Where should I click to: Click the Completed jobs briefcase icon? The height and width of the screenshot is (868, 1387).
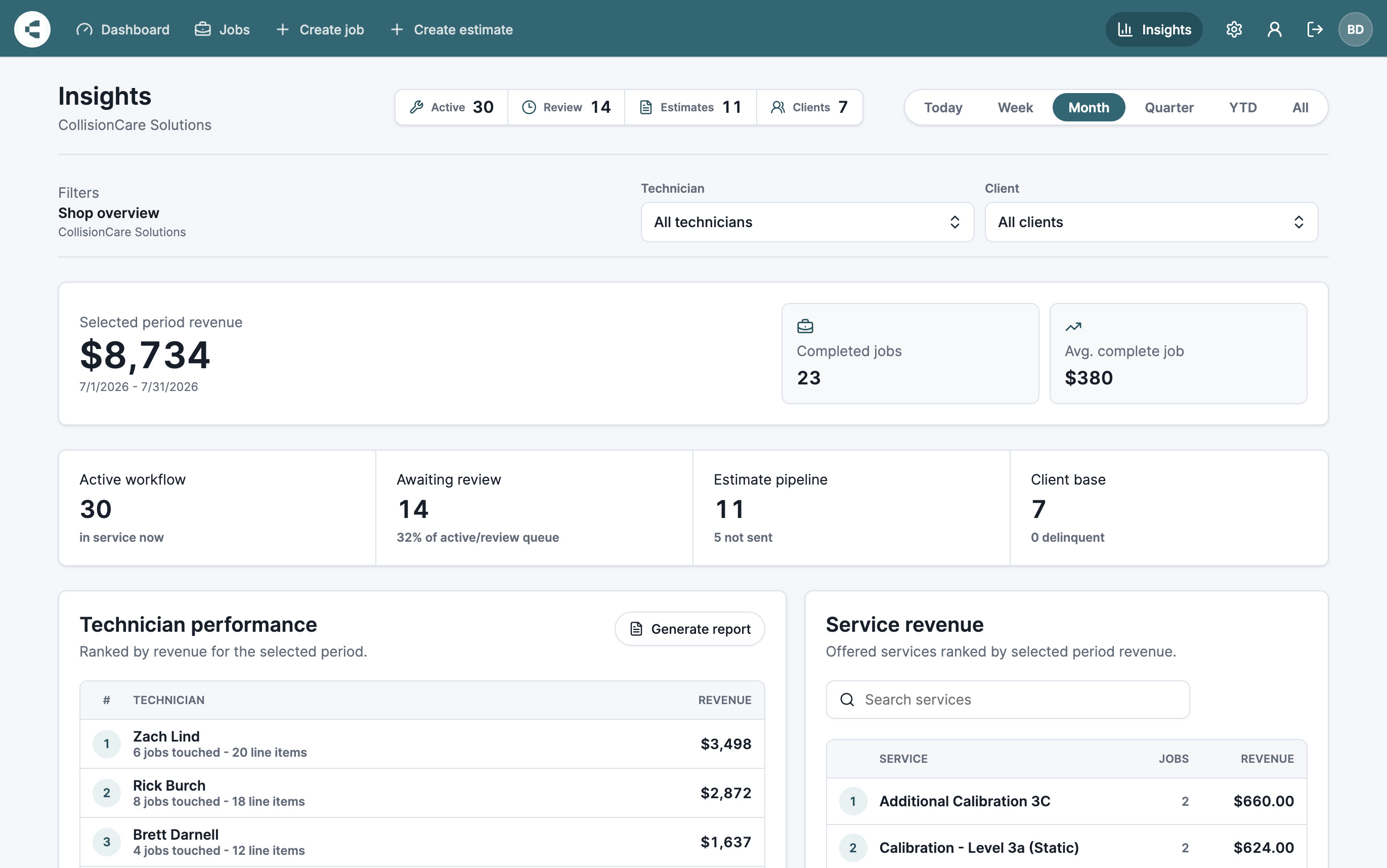[x=805, y=326]
